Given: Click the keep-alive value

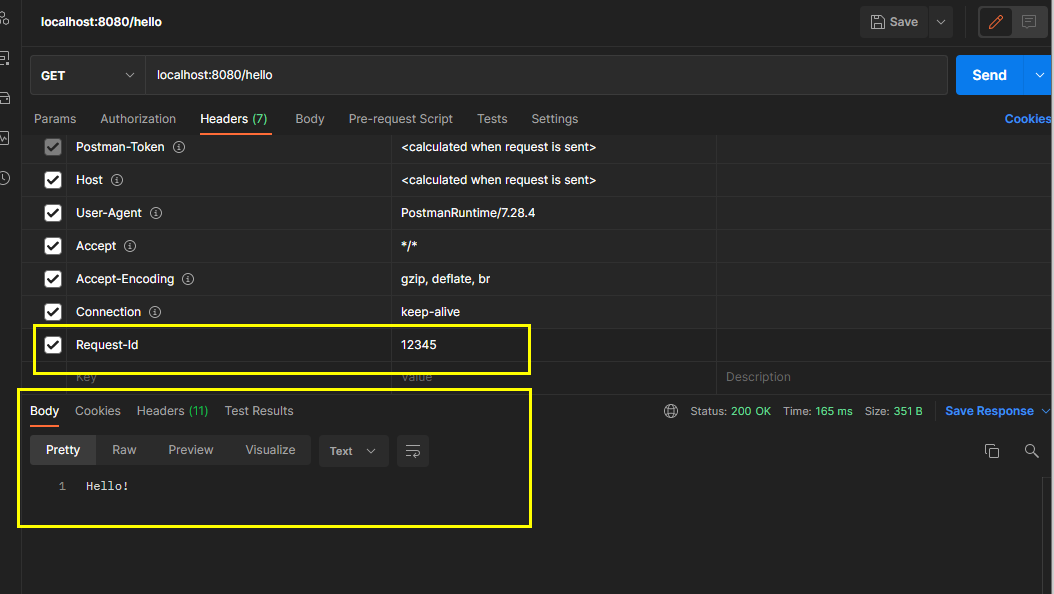Looking at the screenshot, I should pyautogui.click(x=430, y=312).
